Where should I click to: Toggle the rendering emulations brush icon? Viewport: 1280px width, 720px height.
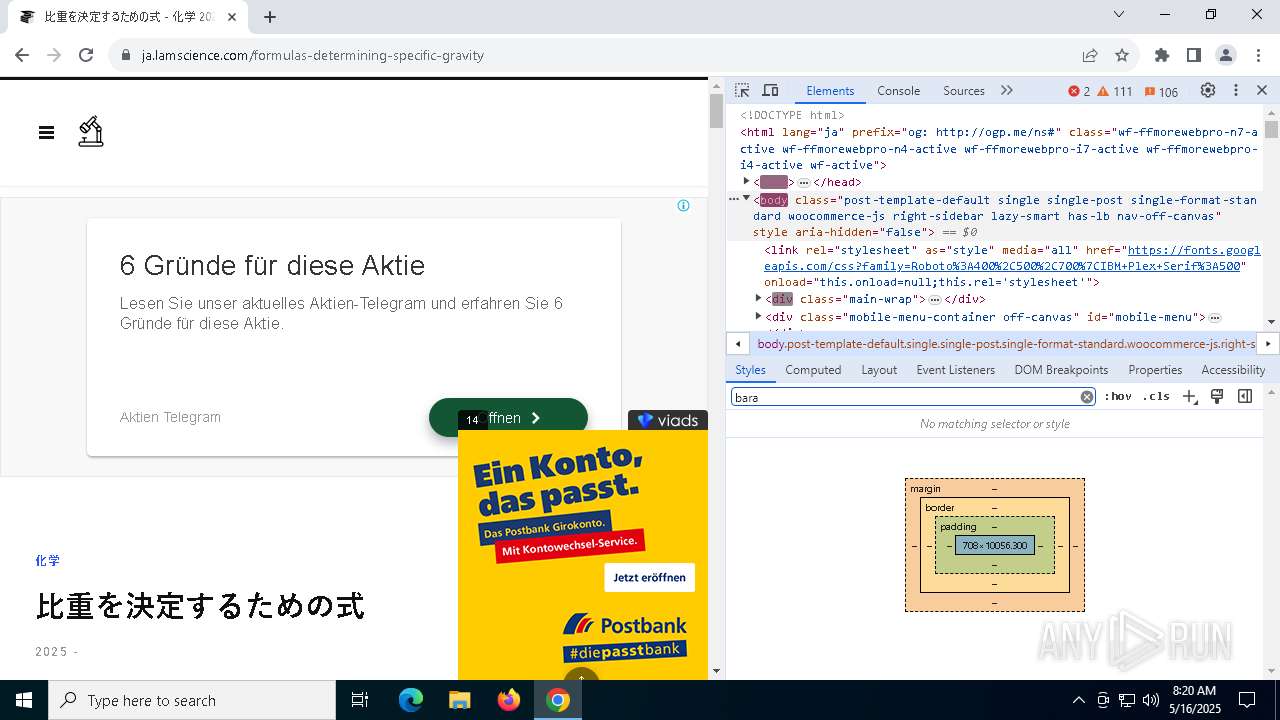pos(1217,397)
